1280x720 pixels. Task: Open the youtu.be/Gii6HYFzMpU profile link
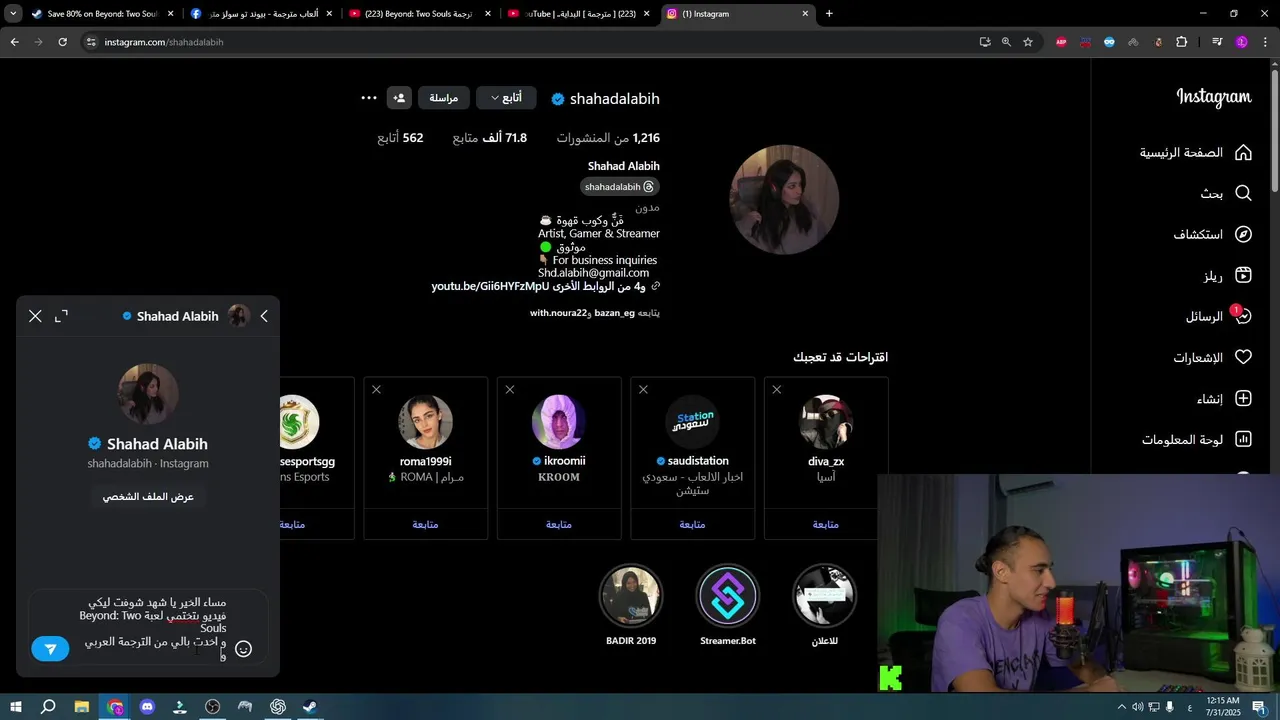coord(546,286)
